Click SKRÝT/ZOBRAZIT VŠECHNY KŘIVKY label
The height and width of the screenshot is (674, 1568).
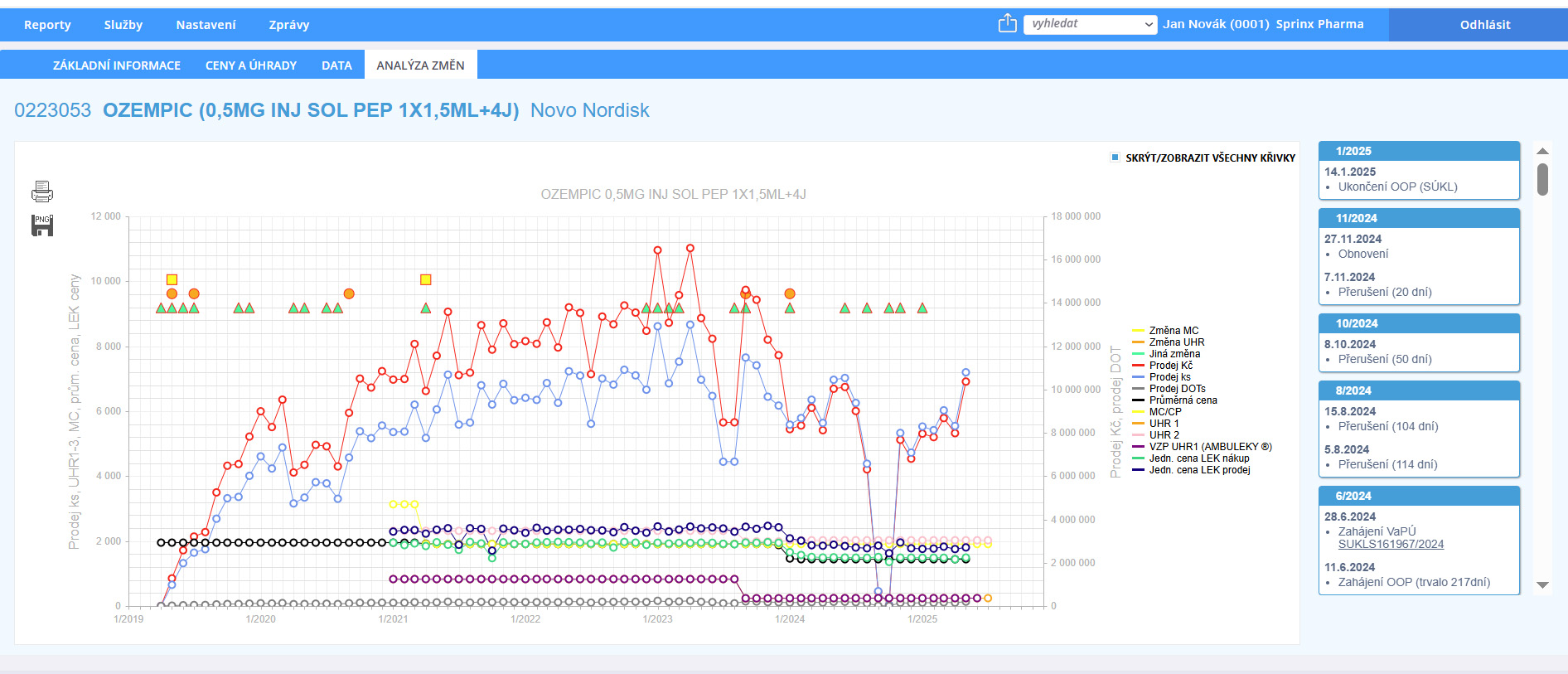tap(1210, 158)
